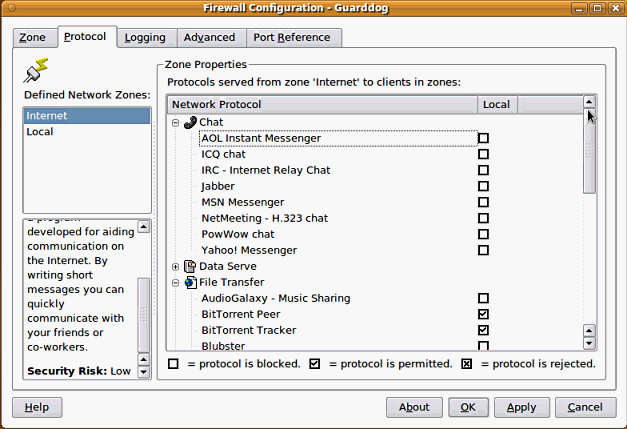Collapse the File Transfer group
Image resolution: width=627 pixels, height=429 pixels.
click(176, 283)
